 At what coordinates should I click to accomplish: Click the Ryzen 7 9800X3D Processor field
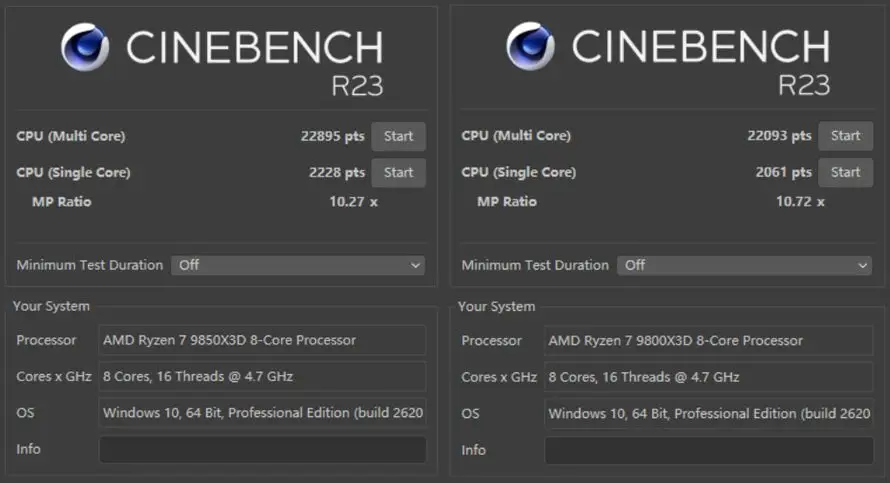click(708, 340)
